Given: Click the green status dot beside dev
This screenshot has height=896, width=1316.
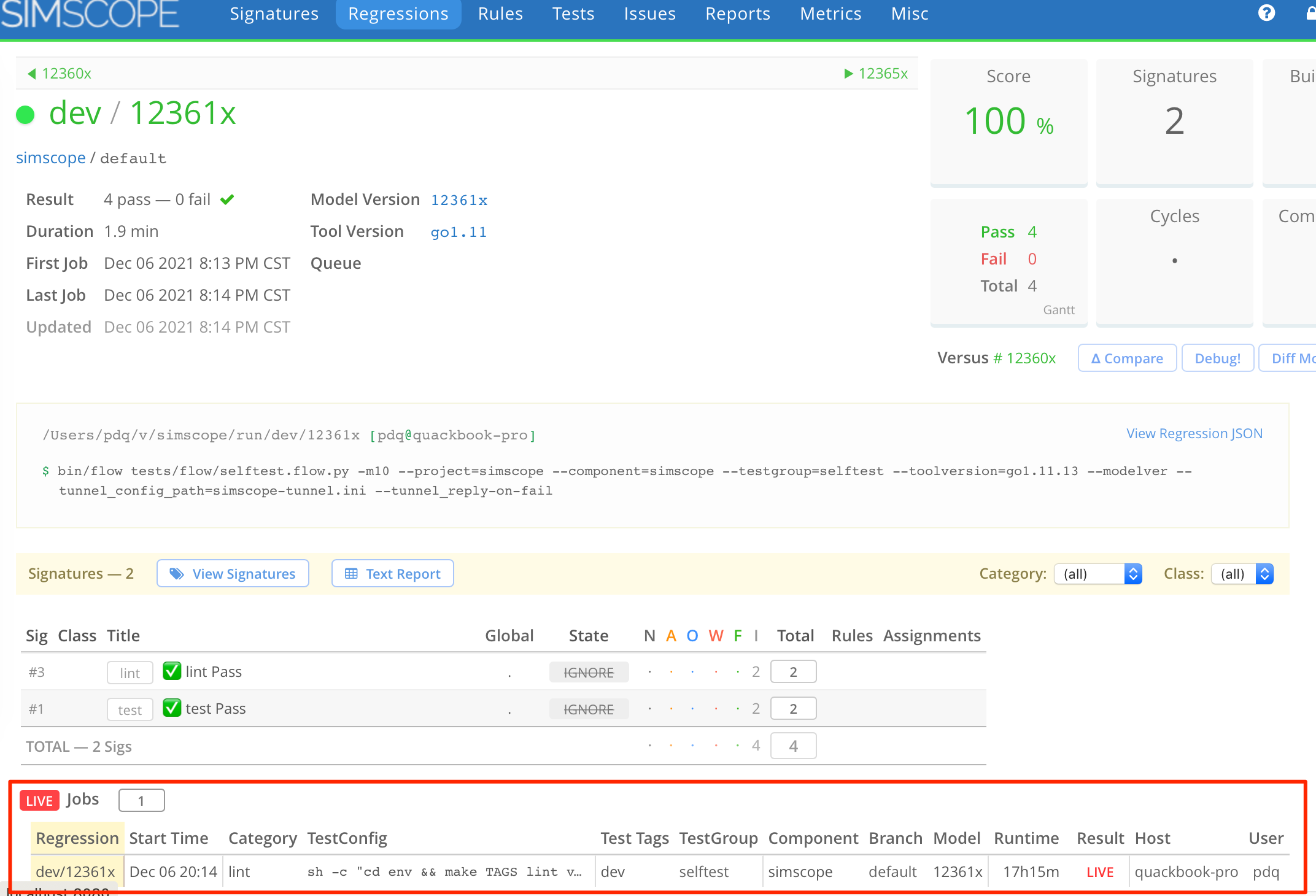Looking at the screenshot, I should (25, 115).
